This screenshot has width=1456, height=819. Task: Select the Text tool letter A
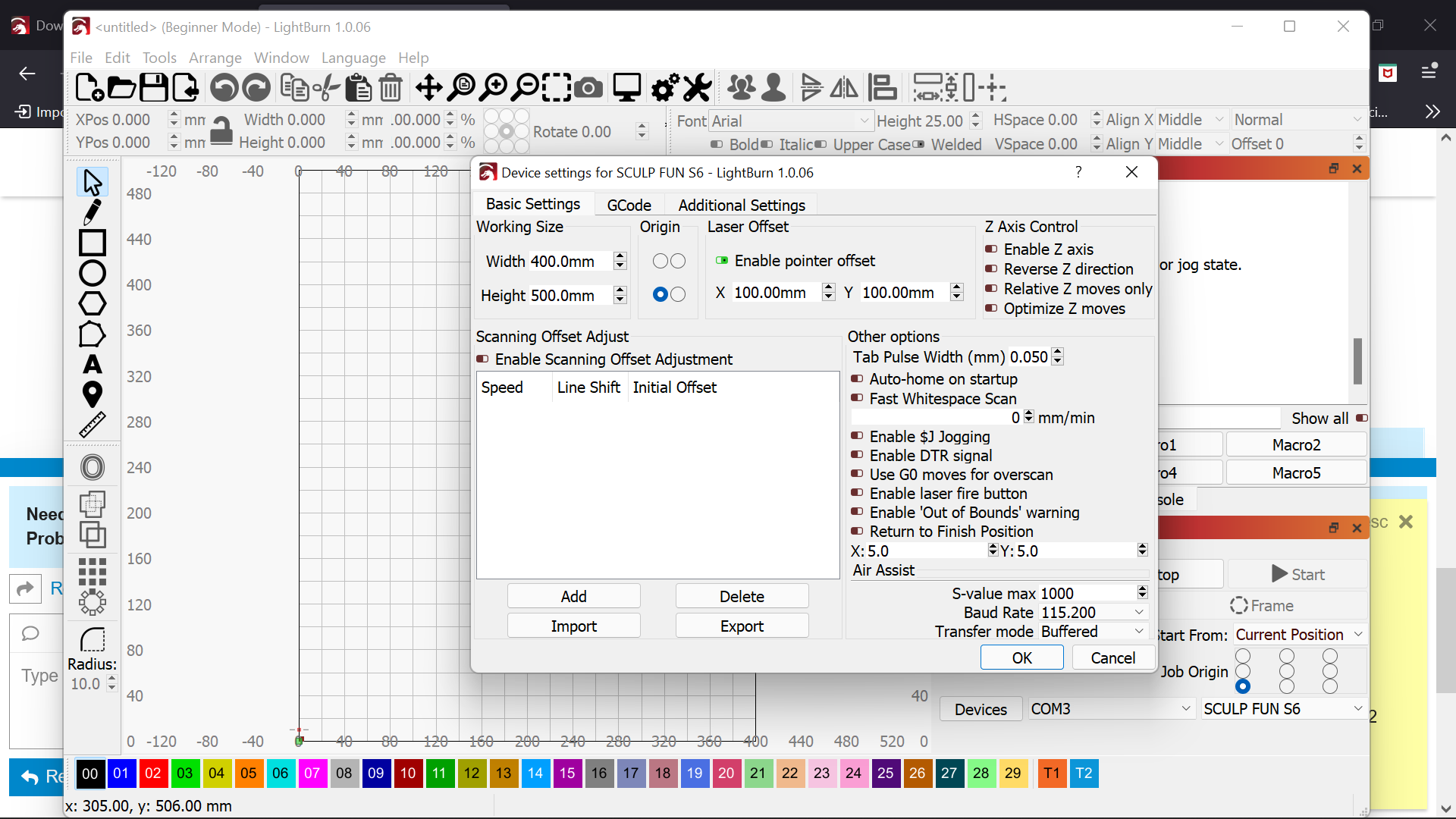(93, 364)
